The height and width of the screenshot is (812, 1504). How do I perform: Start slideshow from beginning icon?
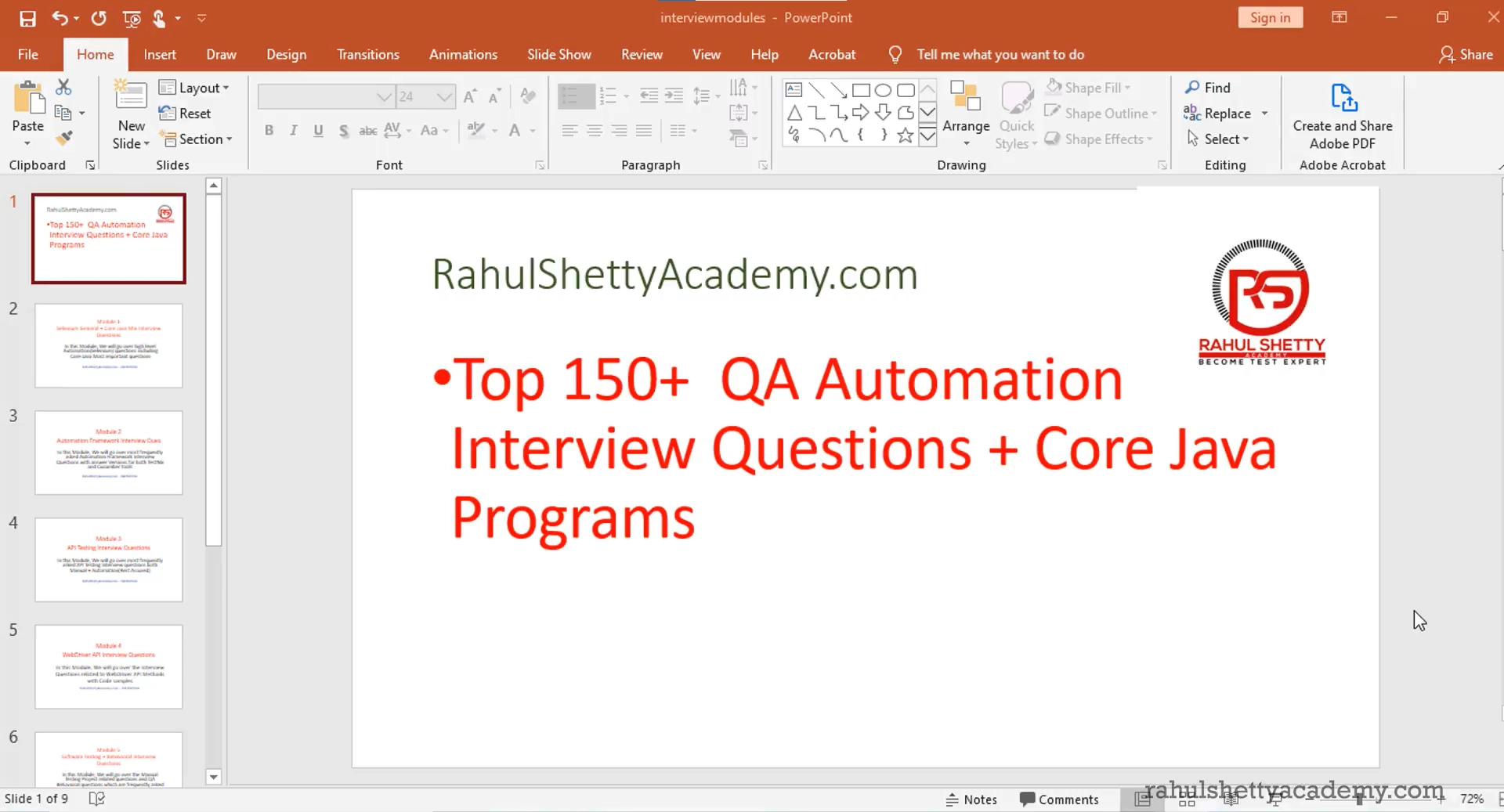coord(132,18)
